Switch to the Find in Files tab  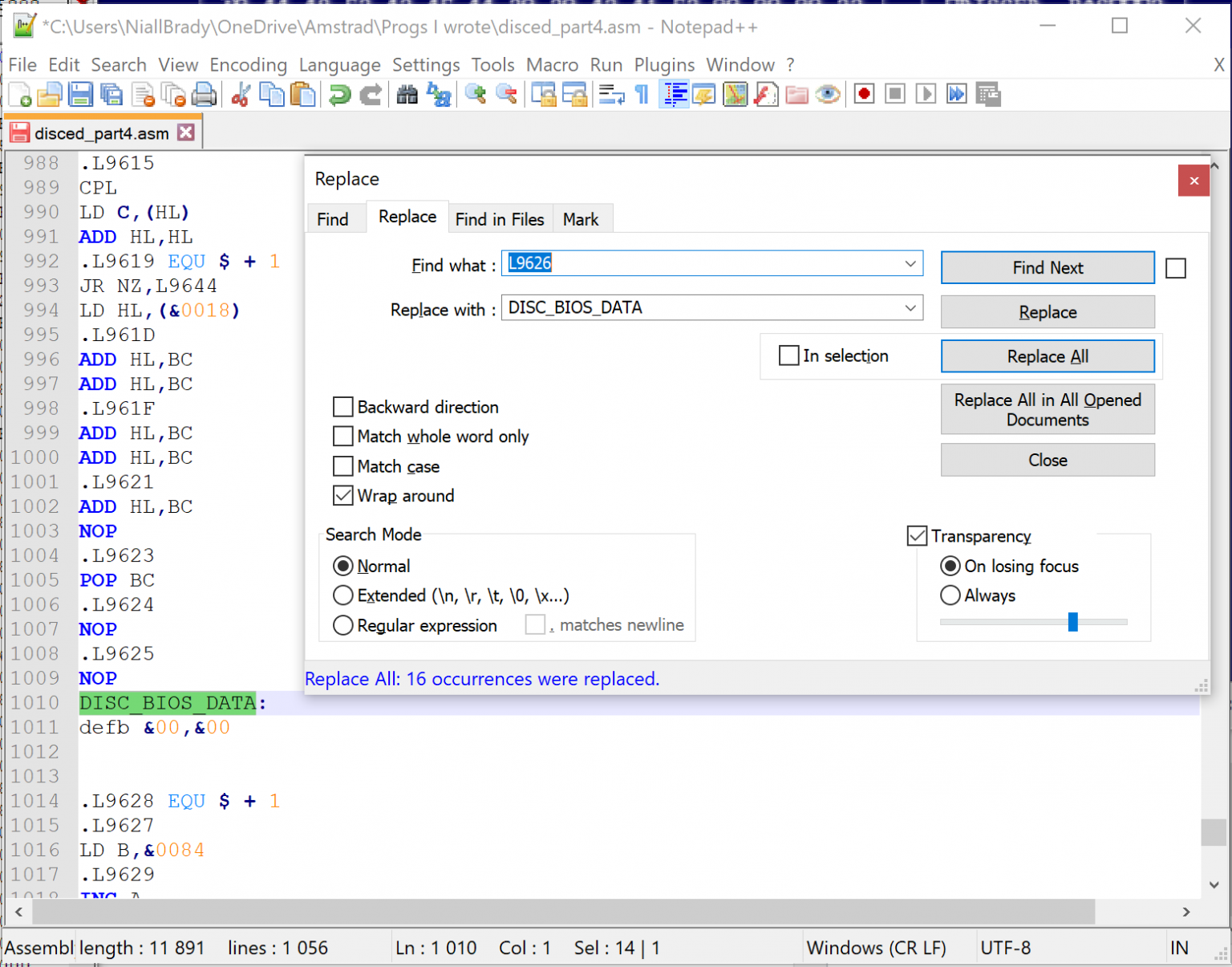(x=499, y=219)
